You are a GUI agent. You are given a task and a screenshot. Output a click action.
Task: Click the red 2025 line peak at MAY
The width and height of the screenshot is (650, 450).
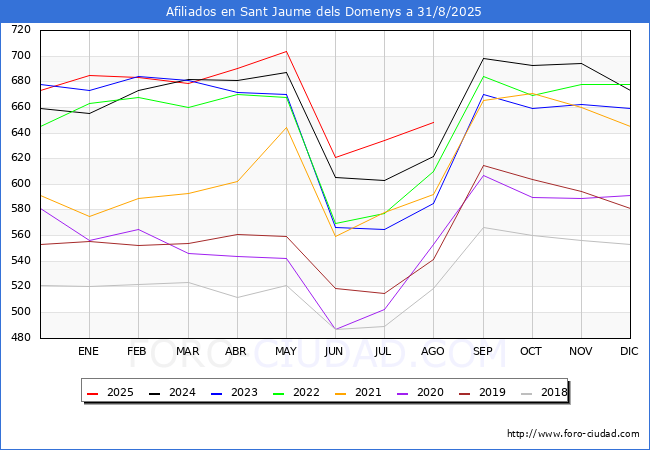click(x=286, y=51)
